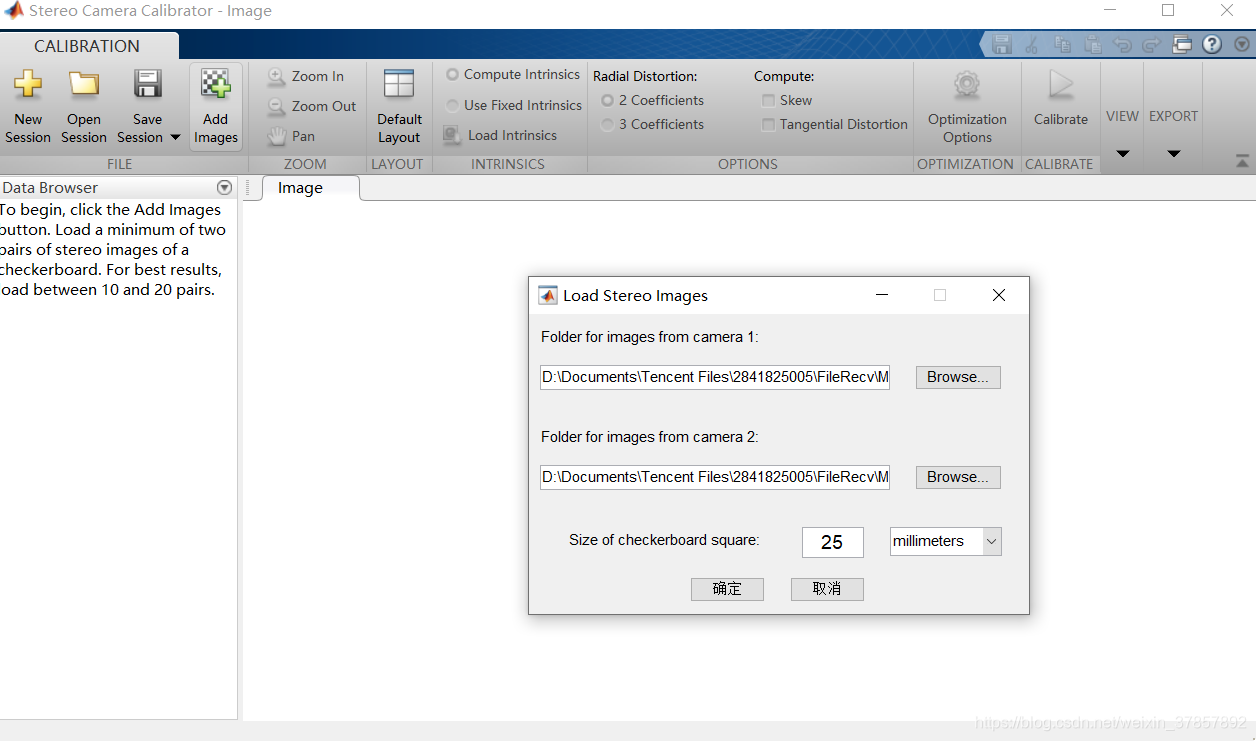This screenshot has height=741, width=1256.
Task: Click quick access Paste icon
Action: click(1092, 44)
